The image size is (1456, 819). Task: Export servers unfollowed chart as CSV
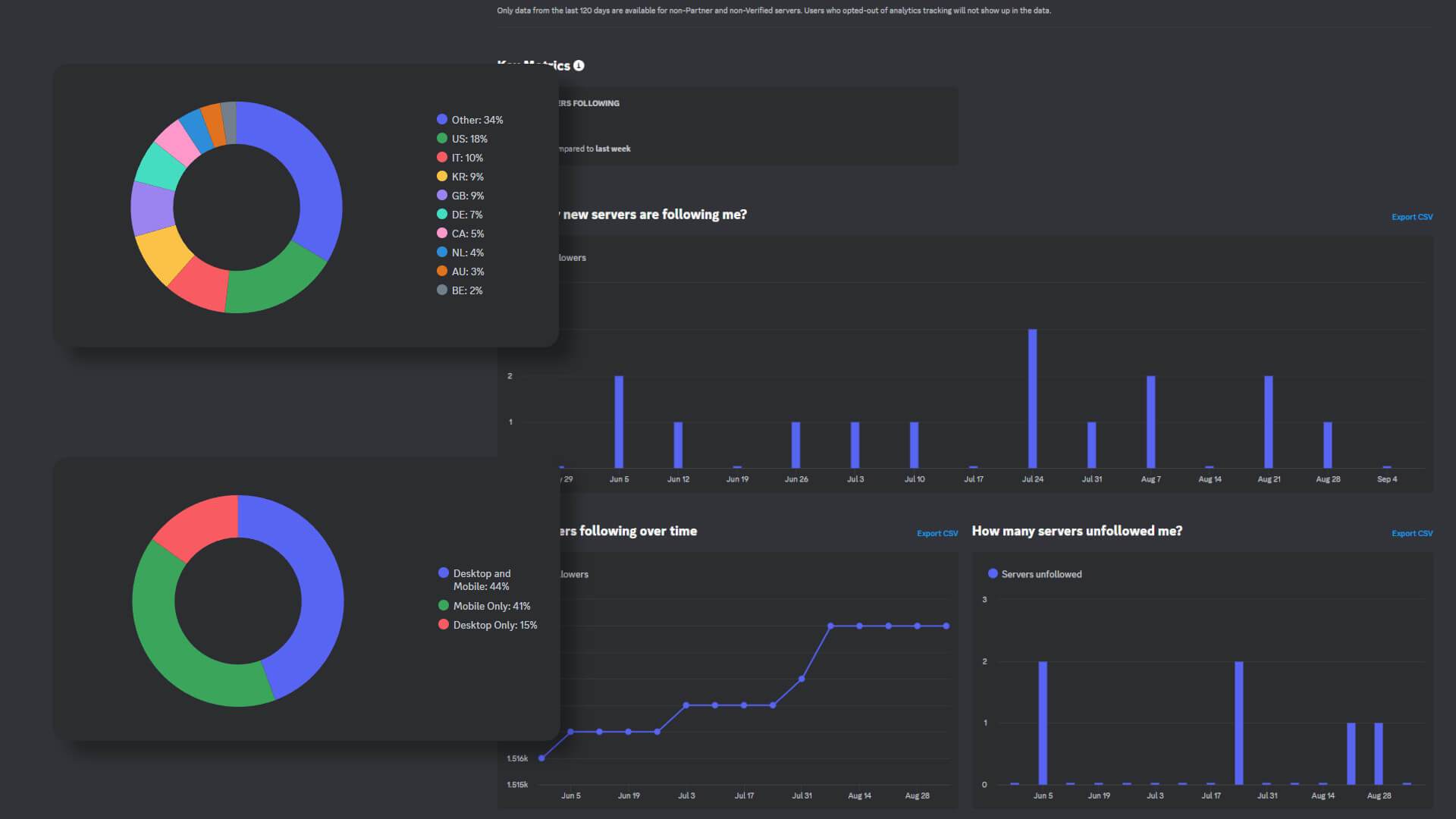point(1412,534)
